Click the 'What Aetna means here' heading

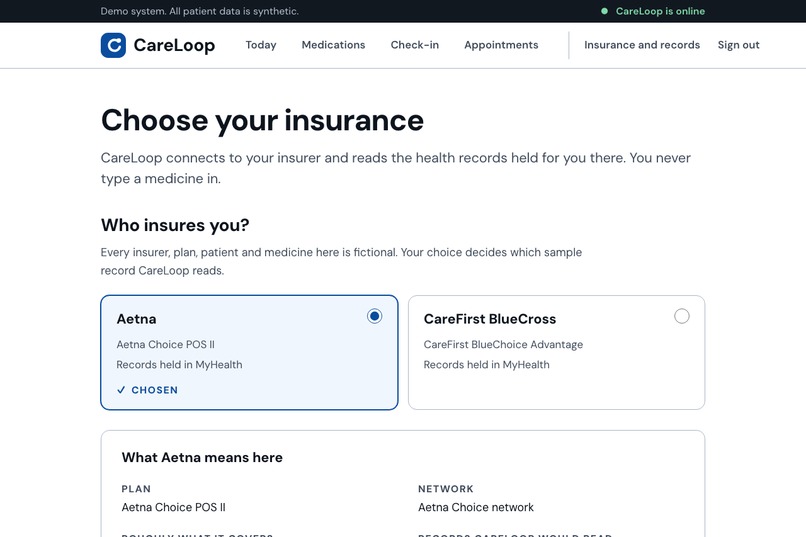(202, 457)
